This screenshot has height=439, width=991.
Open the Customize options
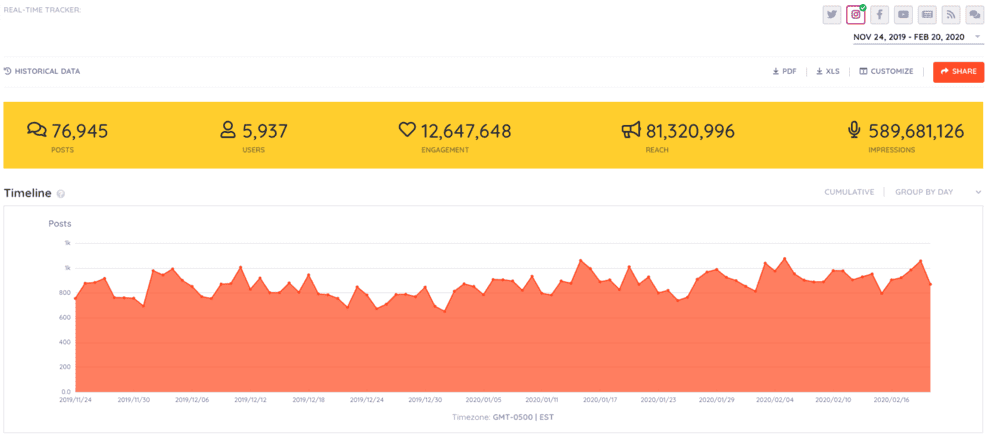coord(887,72)
